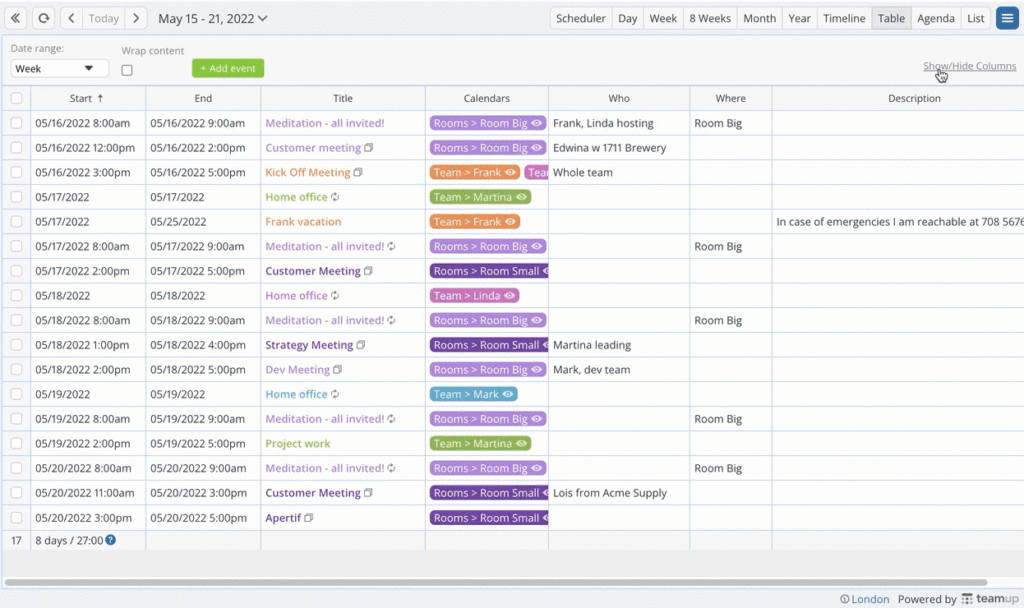Switch to Timeline view
This screenshot has width=1024, height=608.
click(x=844, y=18)
